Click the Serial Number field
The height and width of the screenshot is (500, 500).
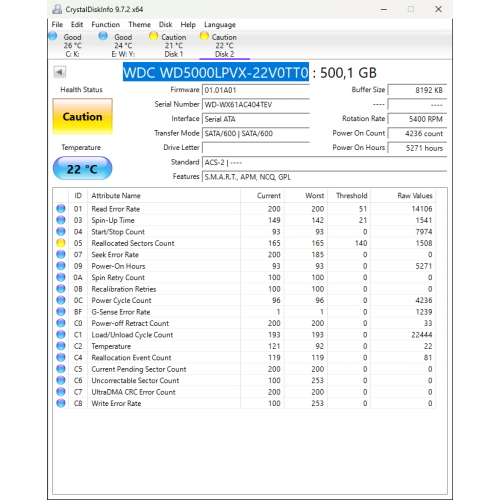click(256, 105)
